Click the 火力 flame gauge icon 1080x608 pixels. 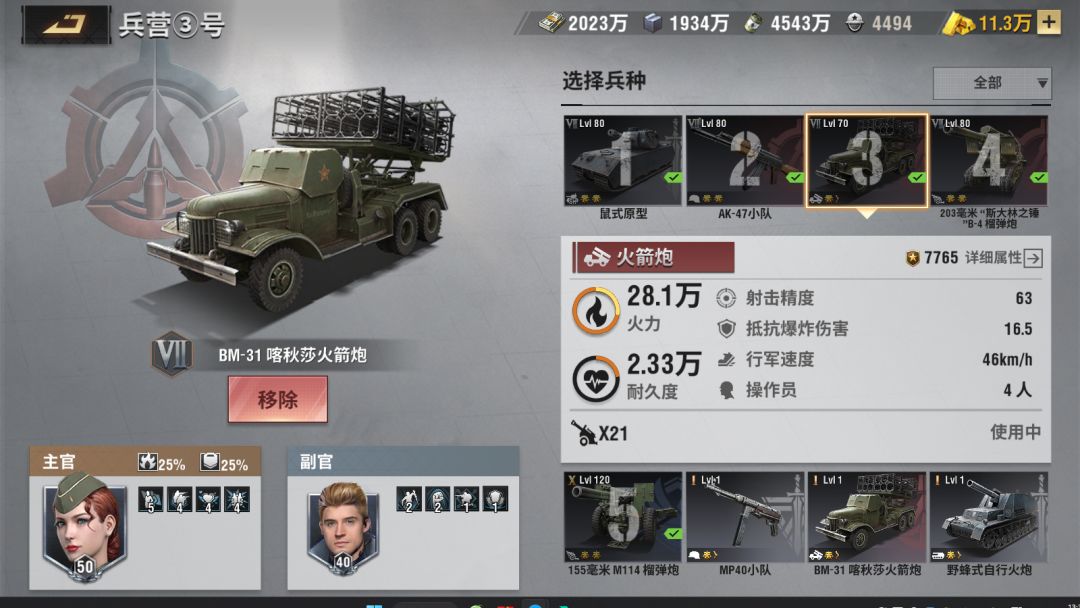point(596,311)
